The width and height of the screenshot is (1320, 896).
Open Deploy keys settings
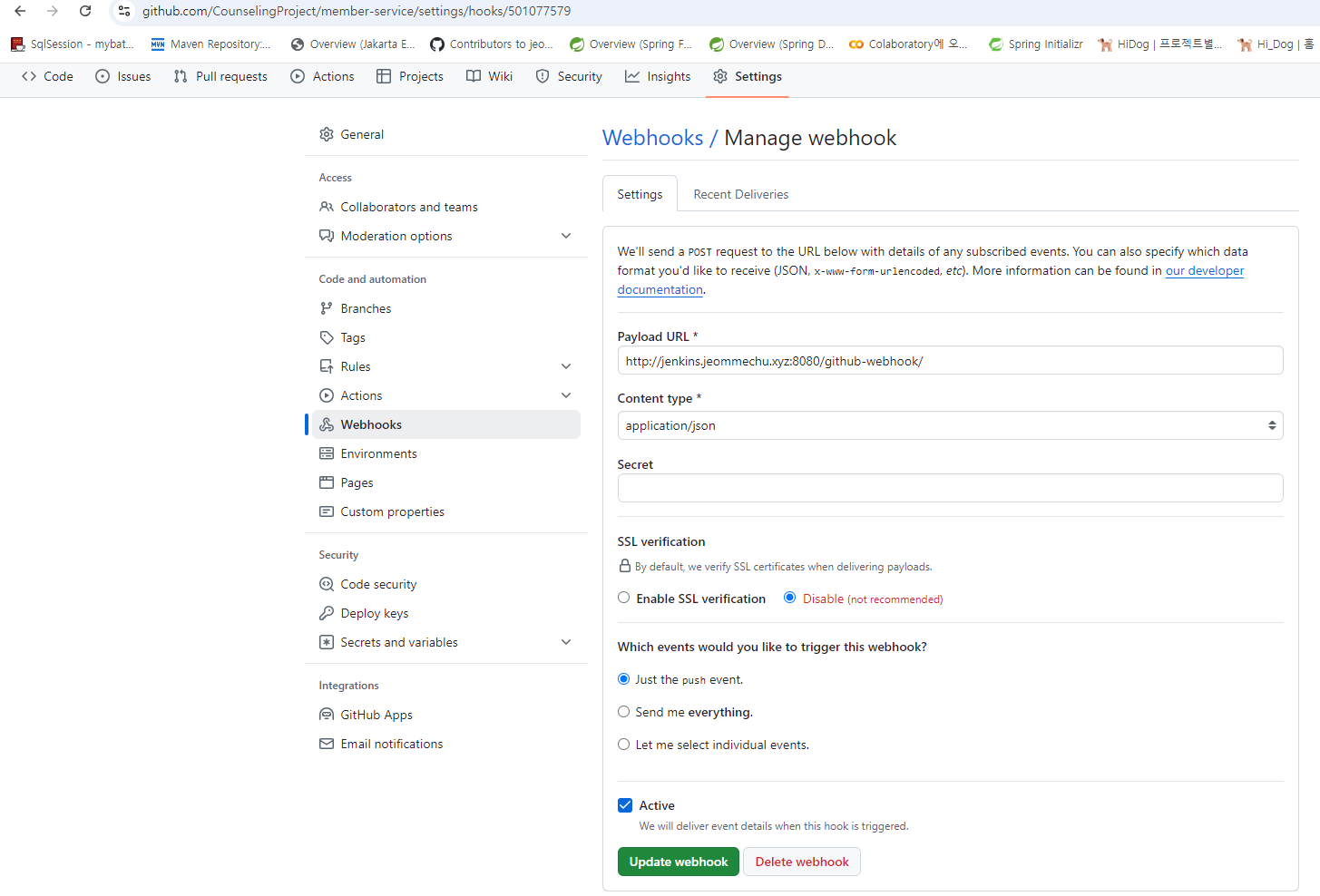pyautogui.click(x=446, y=613)
